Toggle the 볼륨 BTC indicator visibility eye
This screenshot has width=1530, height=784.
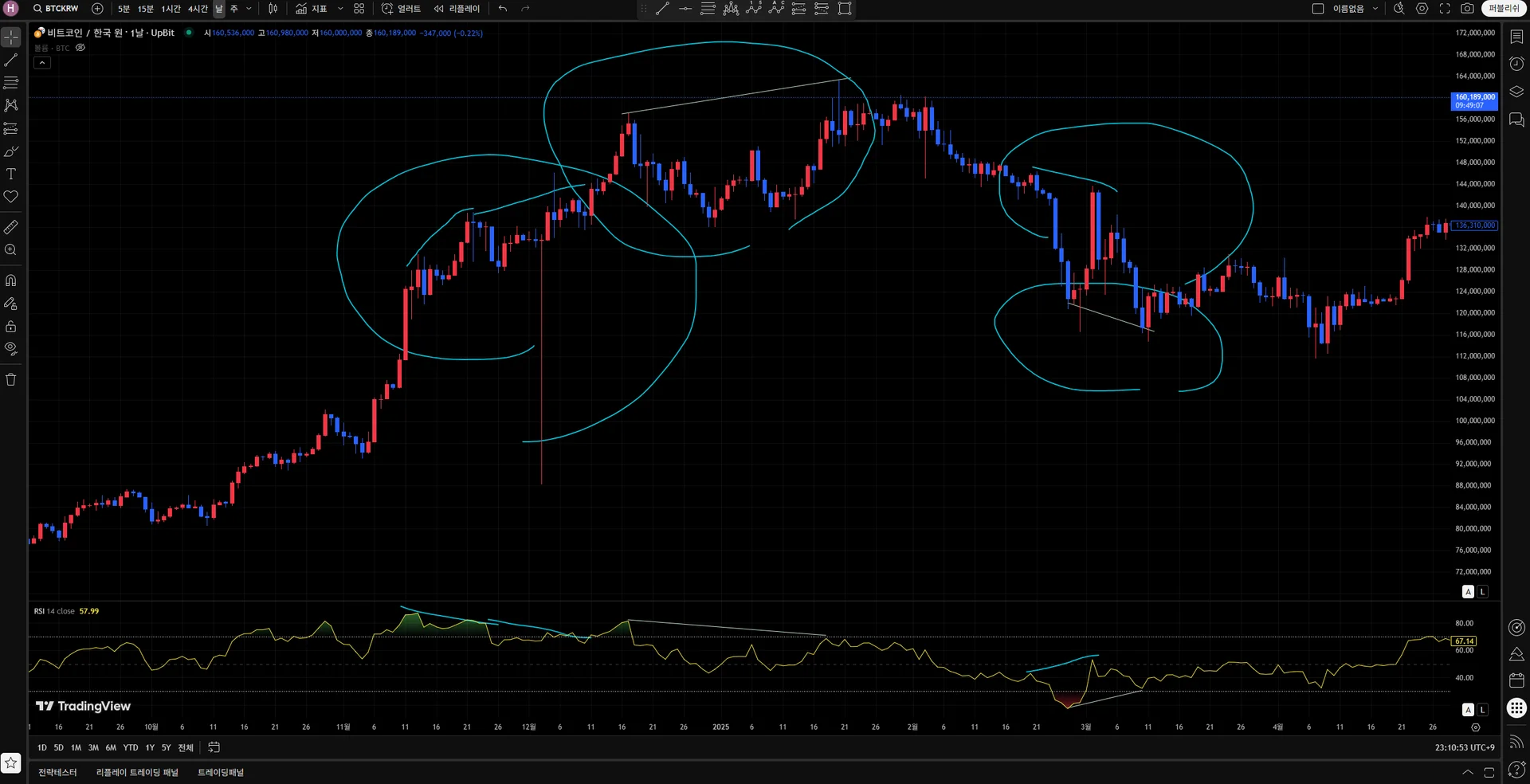(80, 48)
